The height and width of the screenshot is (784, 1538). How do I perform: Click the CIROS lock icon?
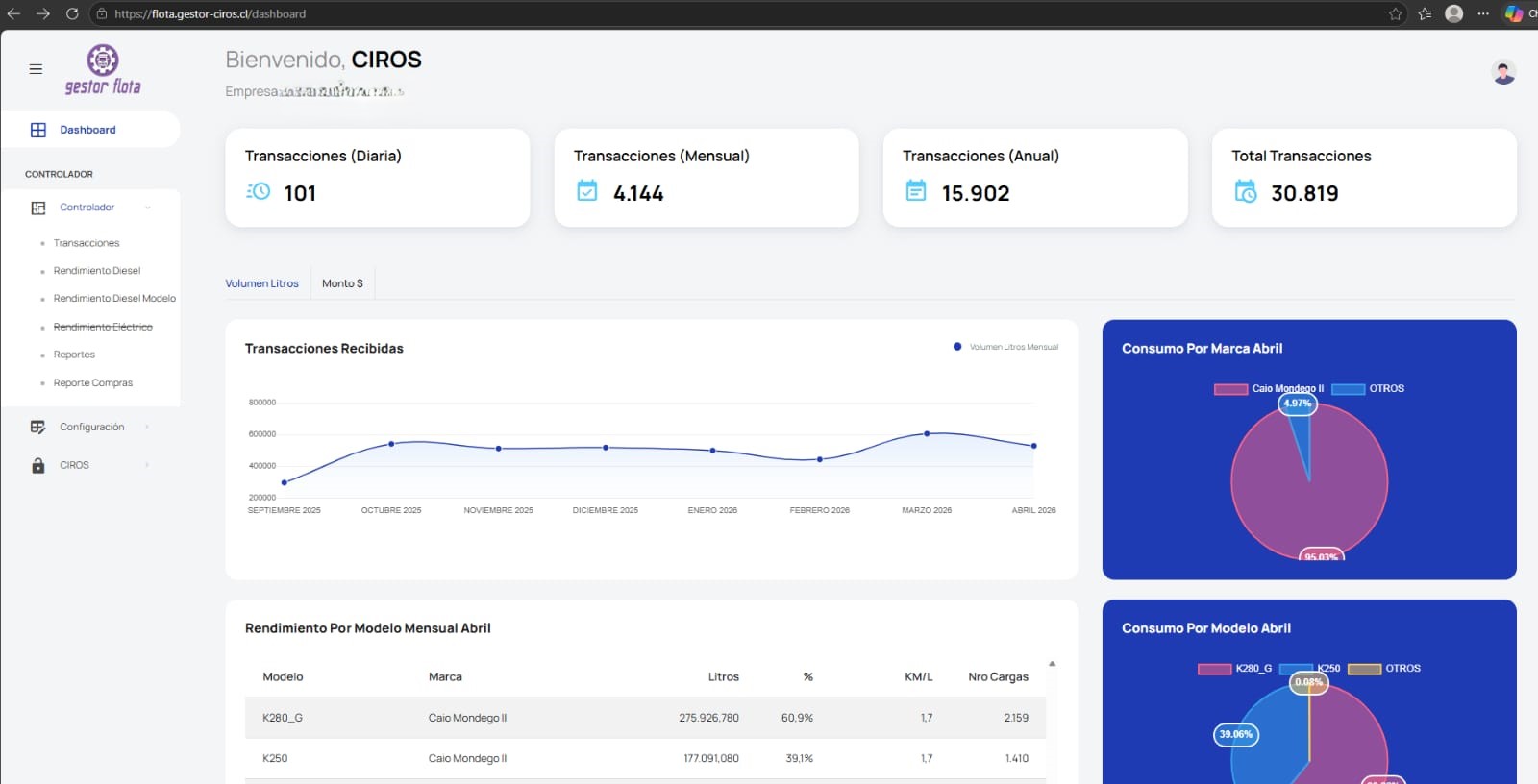tap(38, 465)
